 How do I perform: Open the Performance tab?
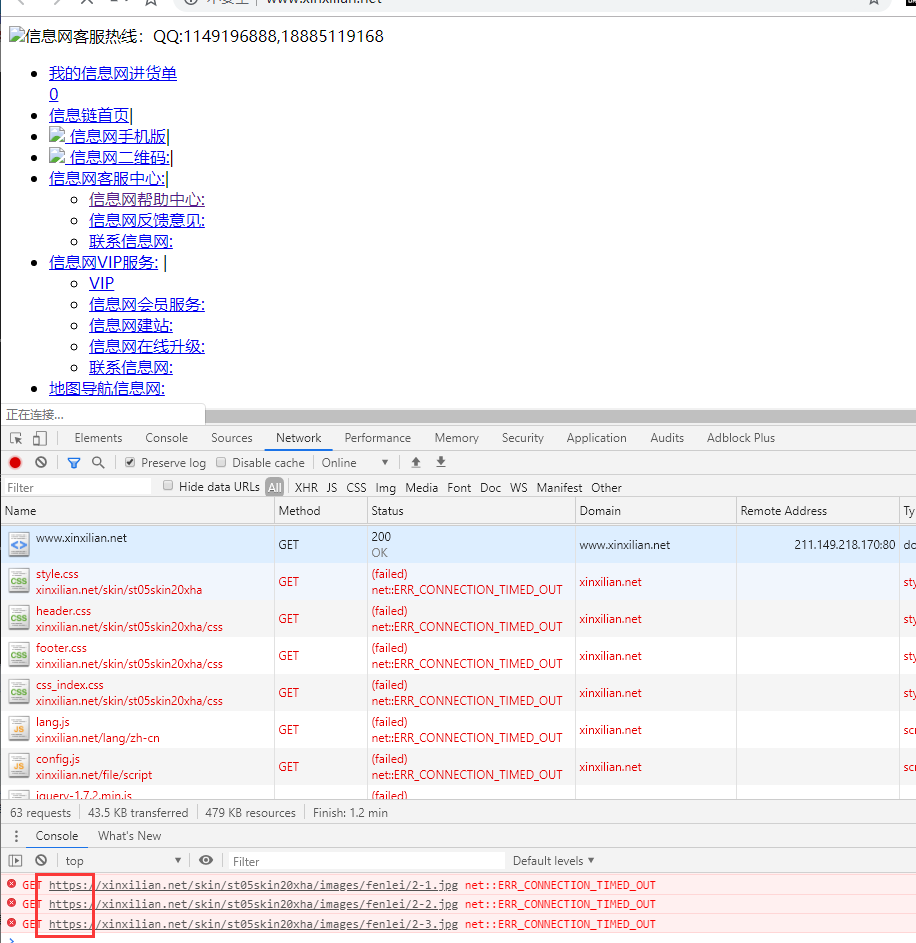[377, 438]
